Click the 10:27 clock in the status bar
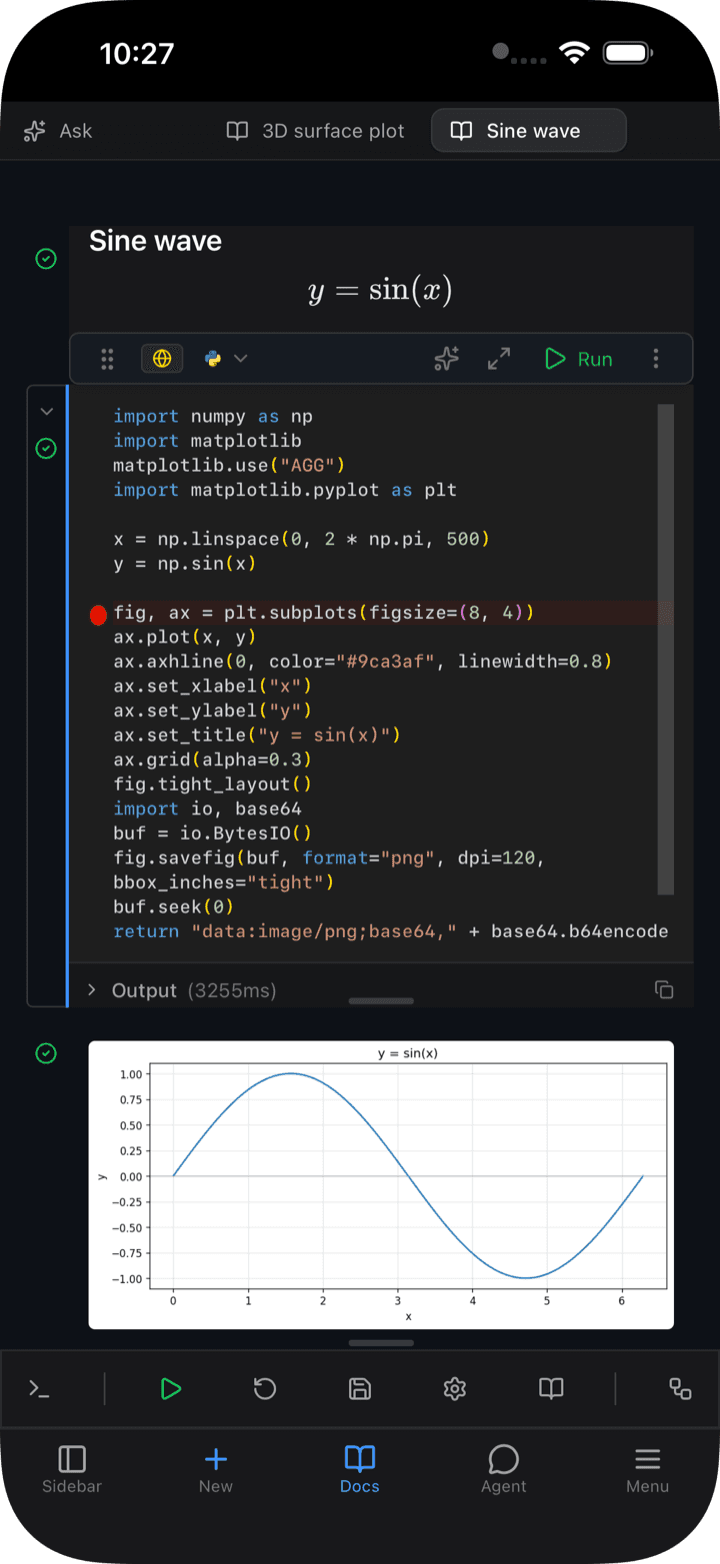720x1564 pixels. (x=137, y=53)
